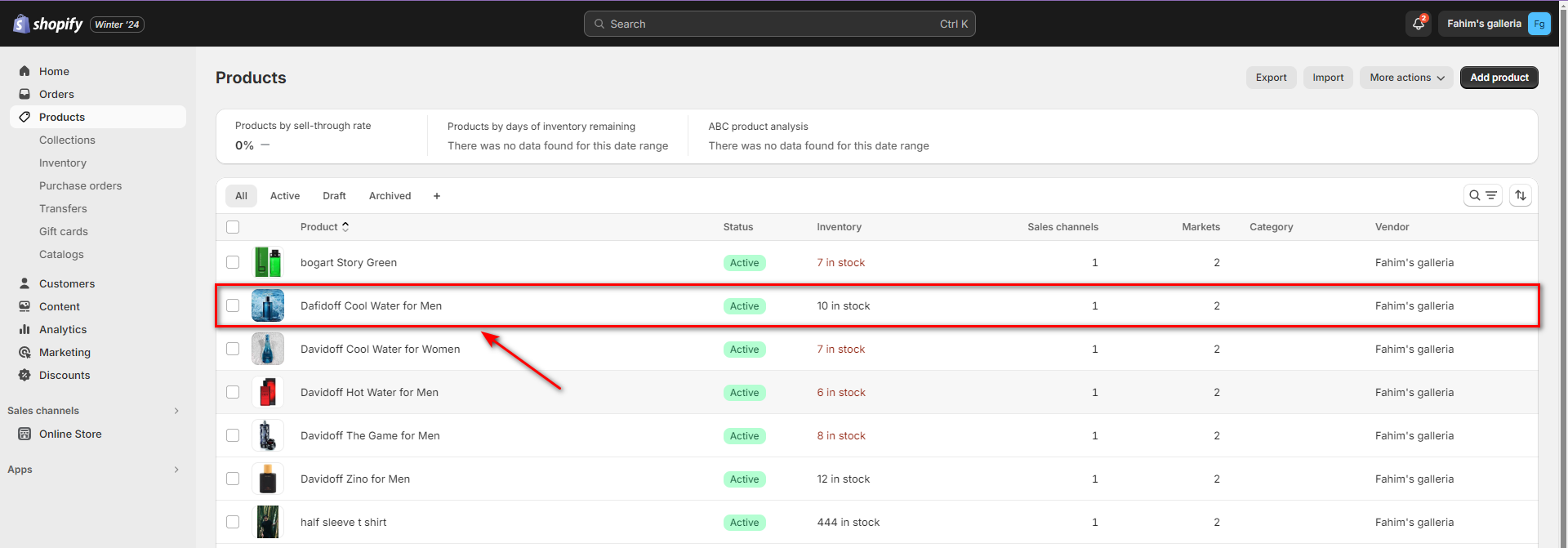1568x548 pixels.
Task: Click the Analytics bar chart icon
Action: point(24,329)
